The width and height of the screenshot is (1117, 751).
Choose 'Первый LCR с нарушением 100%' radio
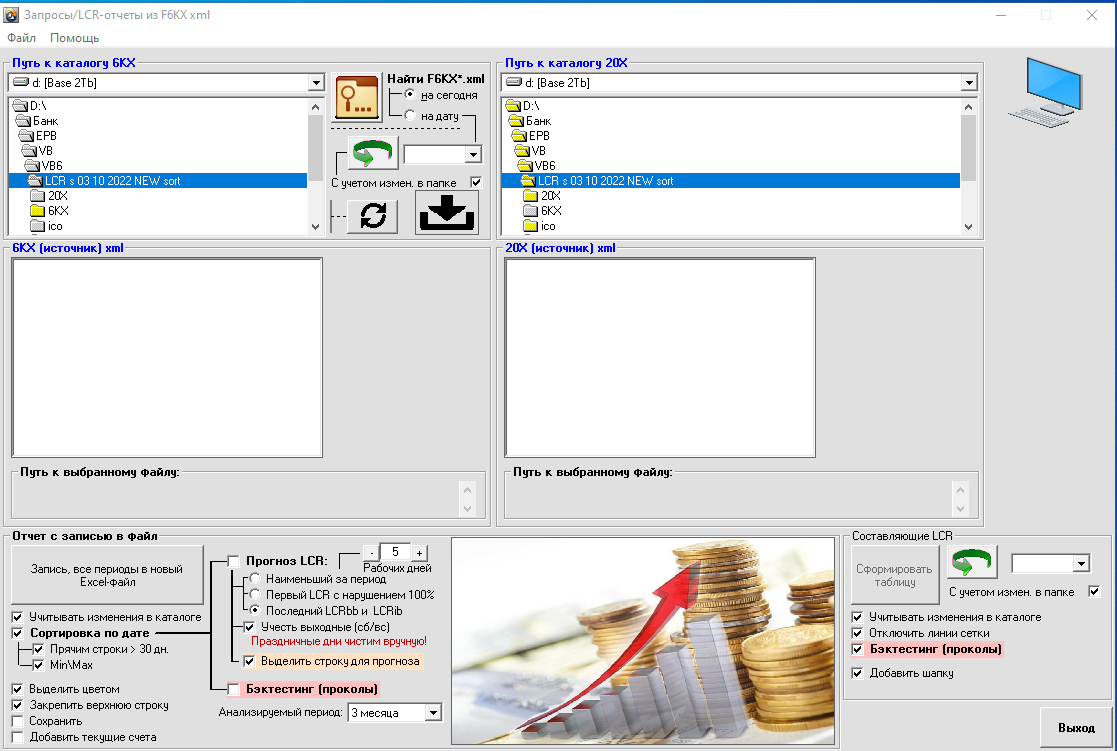[255, 594]
